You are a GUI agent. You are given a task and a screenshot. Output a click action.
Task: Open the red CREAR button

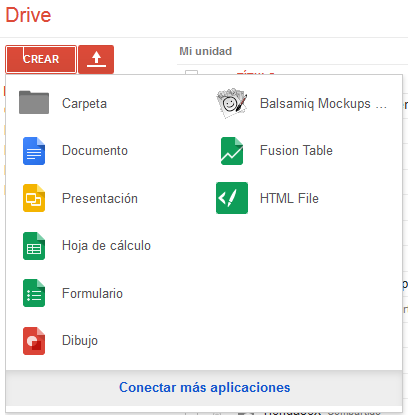[x=41, y=59]
